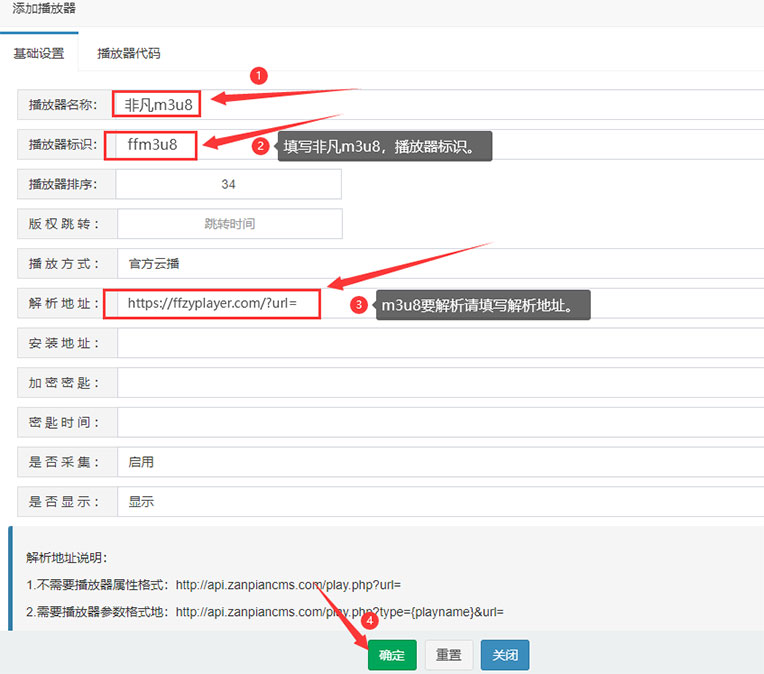Focus the empty 密匙时间 input field

(x=438, y=423)
